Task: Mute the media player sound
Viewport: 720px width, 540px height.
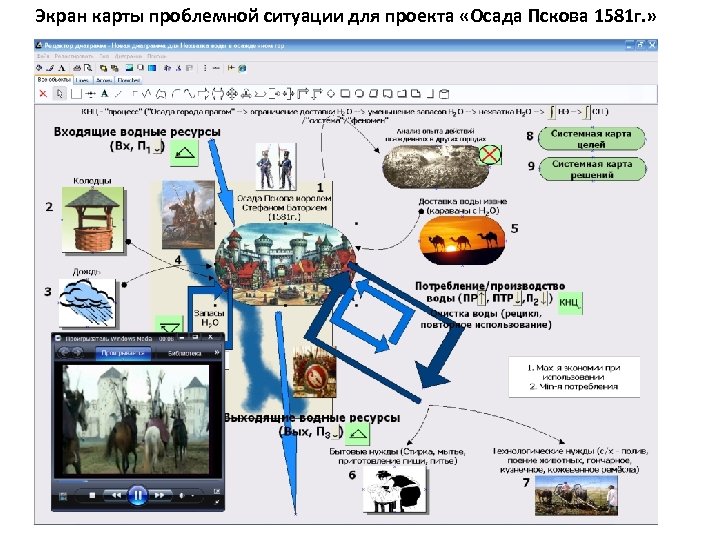Action: coord(182,496)
